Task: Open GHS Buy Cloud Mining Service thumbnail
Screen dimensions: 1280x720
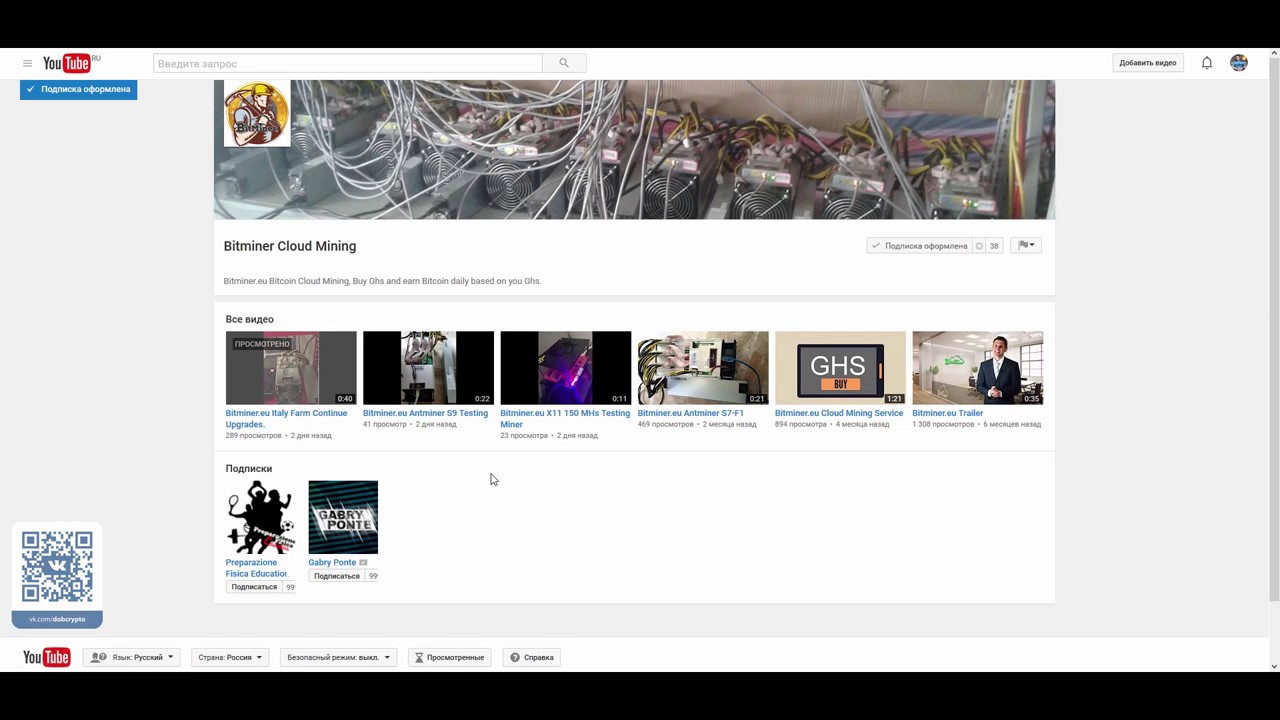Action: [x=840, y=368]
